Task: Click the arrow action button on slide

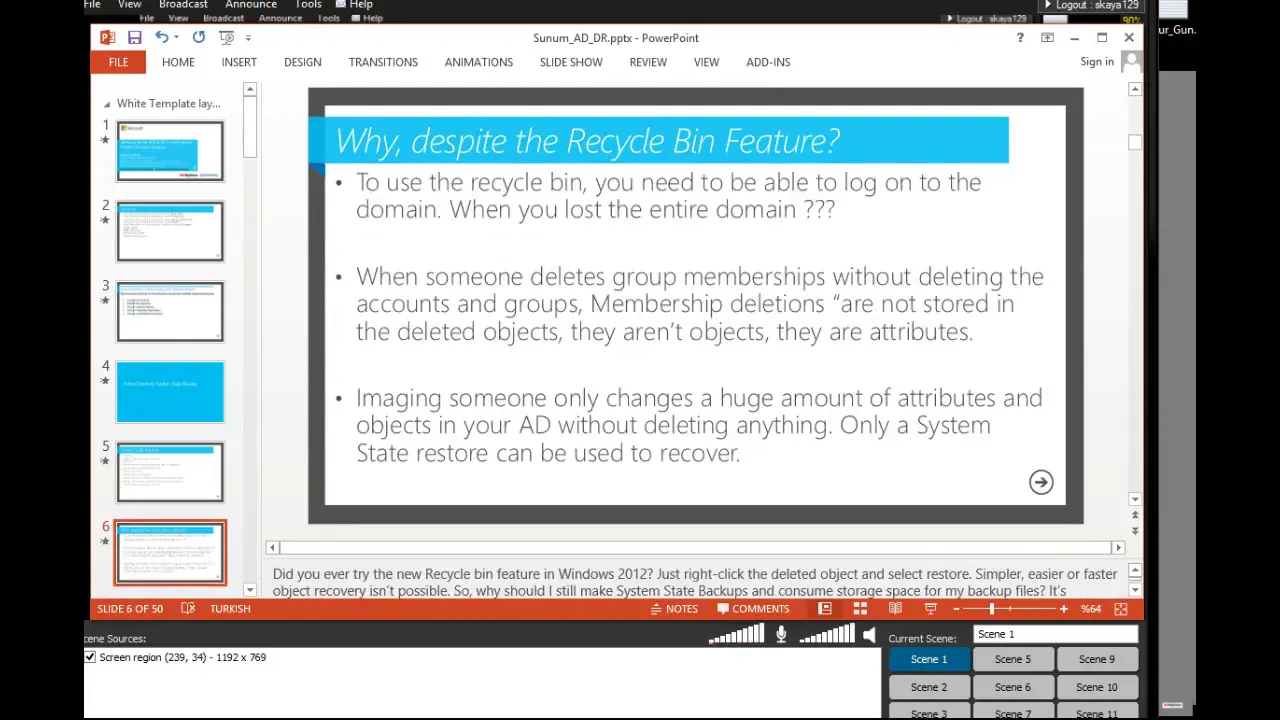Action: point(1041,482)
